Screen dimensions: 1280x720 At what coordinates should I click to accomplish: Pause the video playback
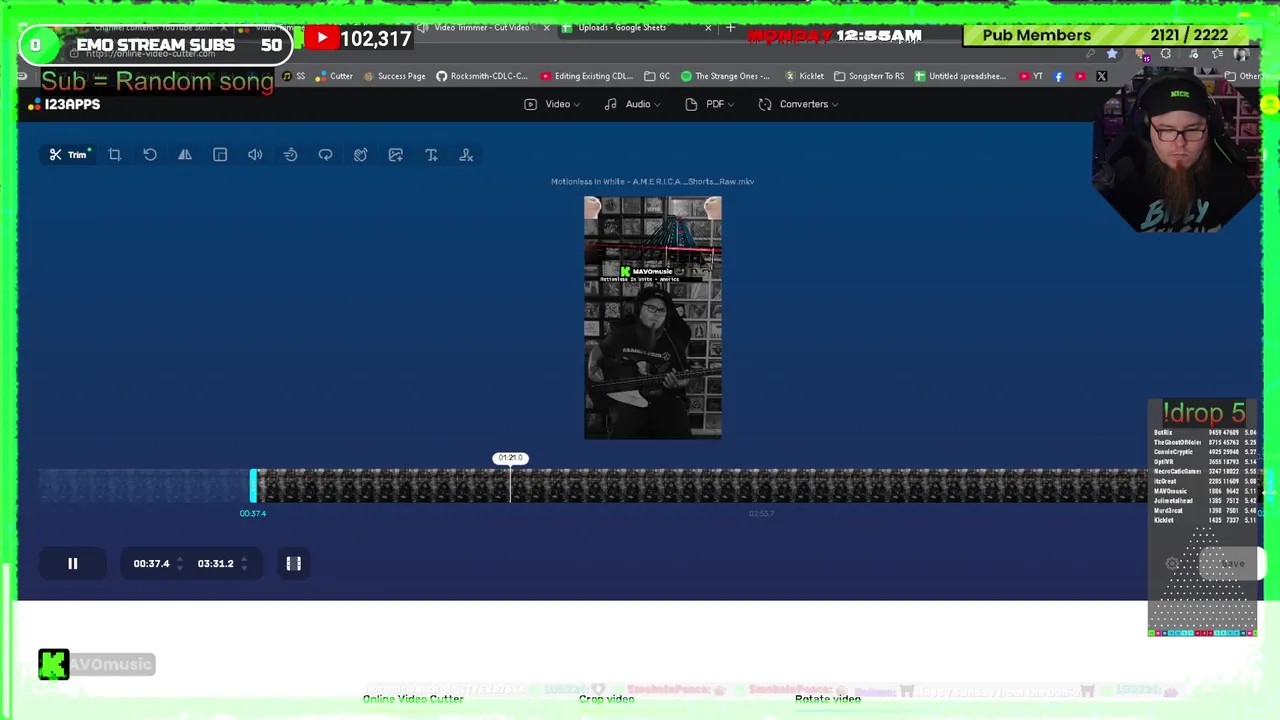72,564
